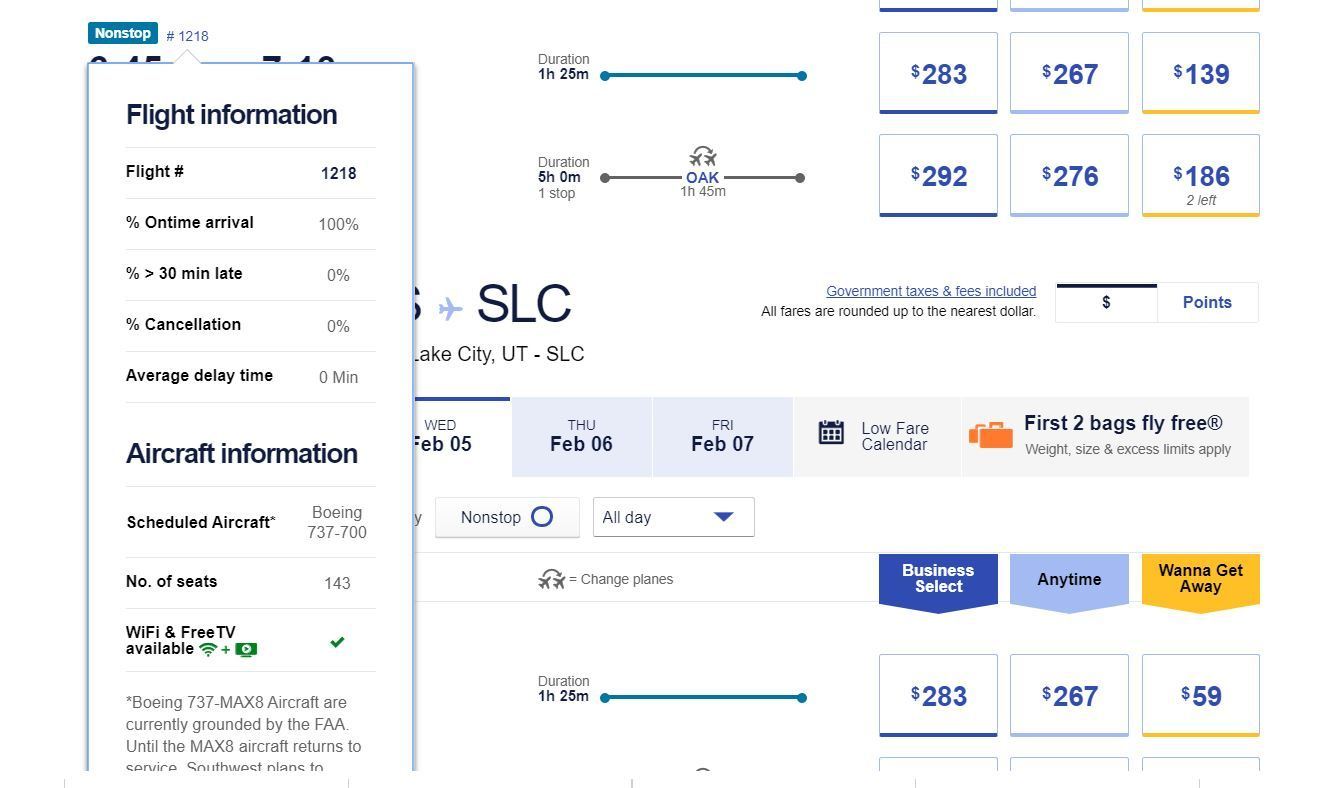
Task: Click the airplane icon before SLC
Action: point(450,308)
